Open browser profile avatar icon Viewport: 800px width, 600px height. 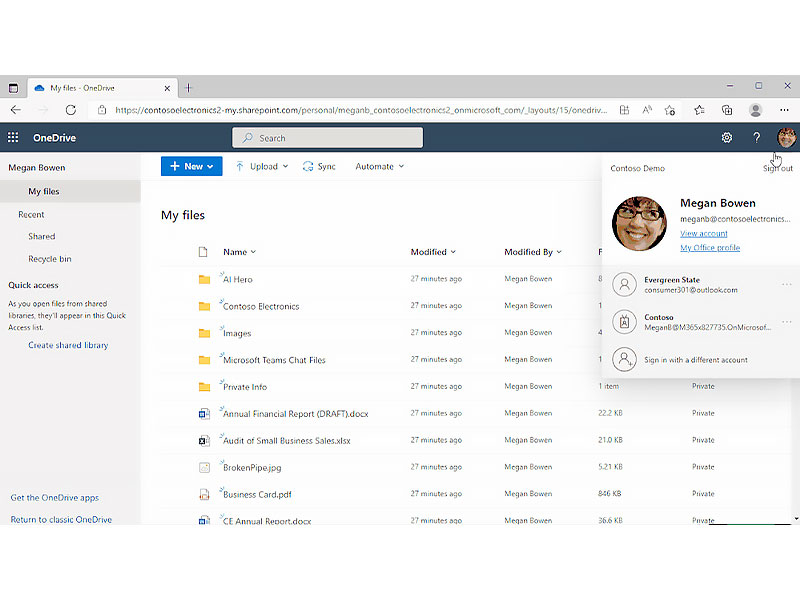[x=756, y=110]
